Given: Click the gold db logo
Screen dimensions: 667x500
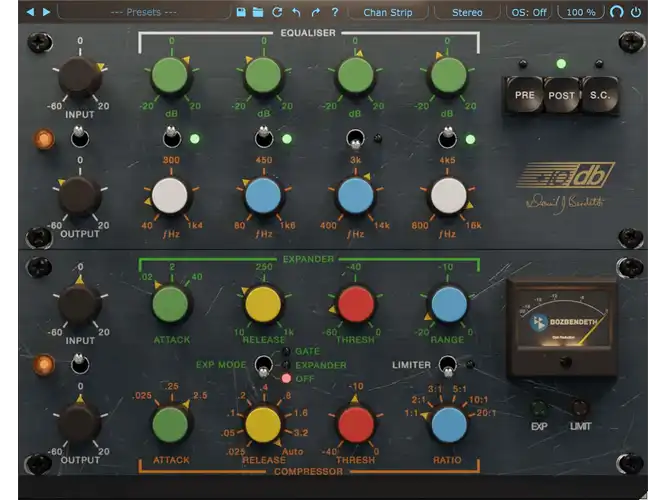Looking at the screenshot, I should [x=566, y=175].
